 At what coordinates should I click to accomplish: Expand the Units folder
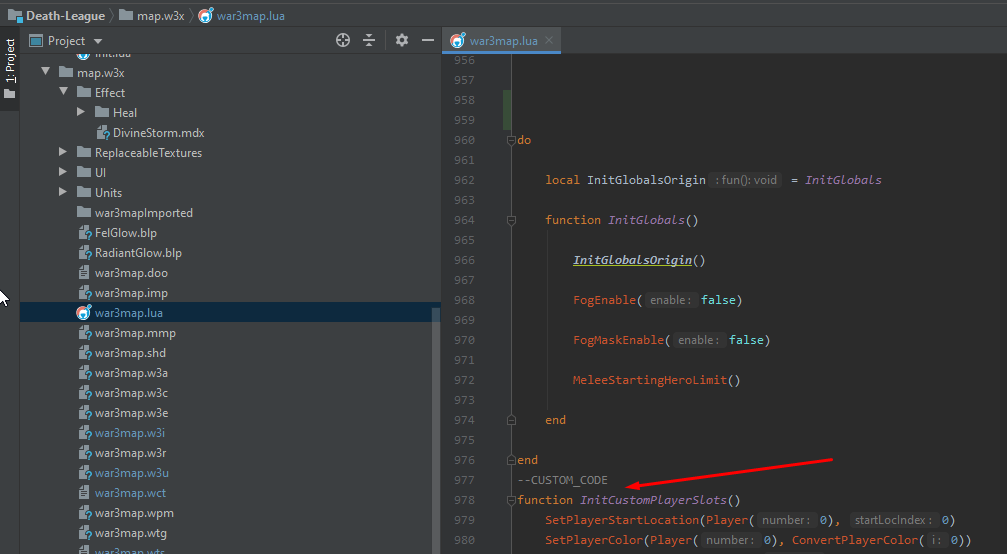(64, 193)
